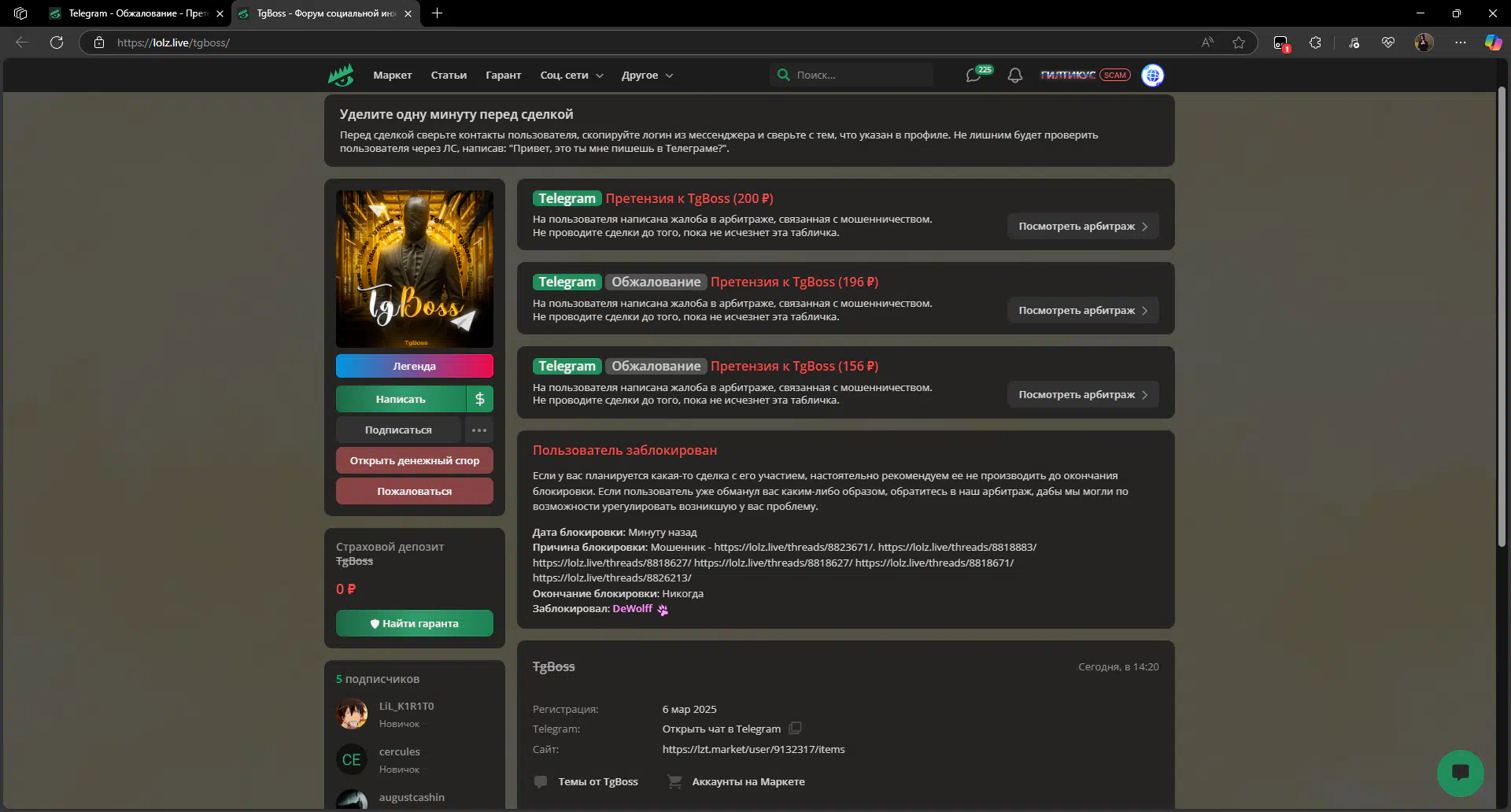Click Пожаловаться button
This screenshot has height=812, width=1511.
pos(415,491)
